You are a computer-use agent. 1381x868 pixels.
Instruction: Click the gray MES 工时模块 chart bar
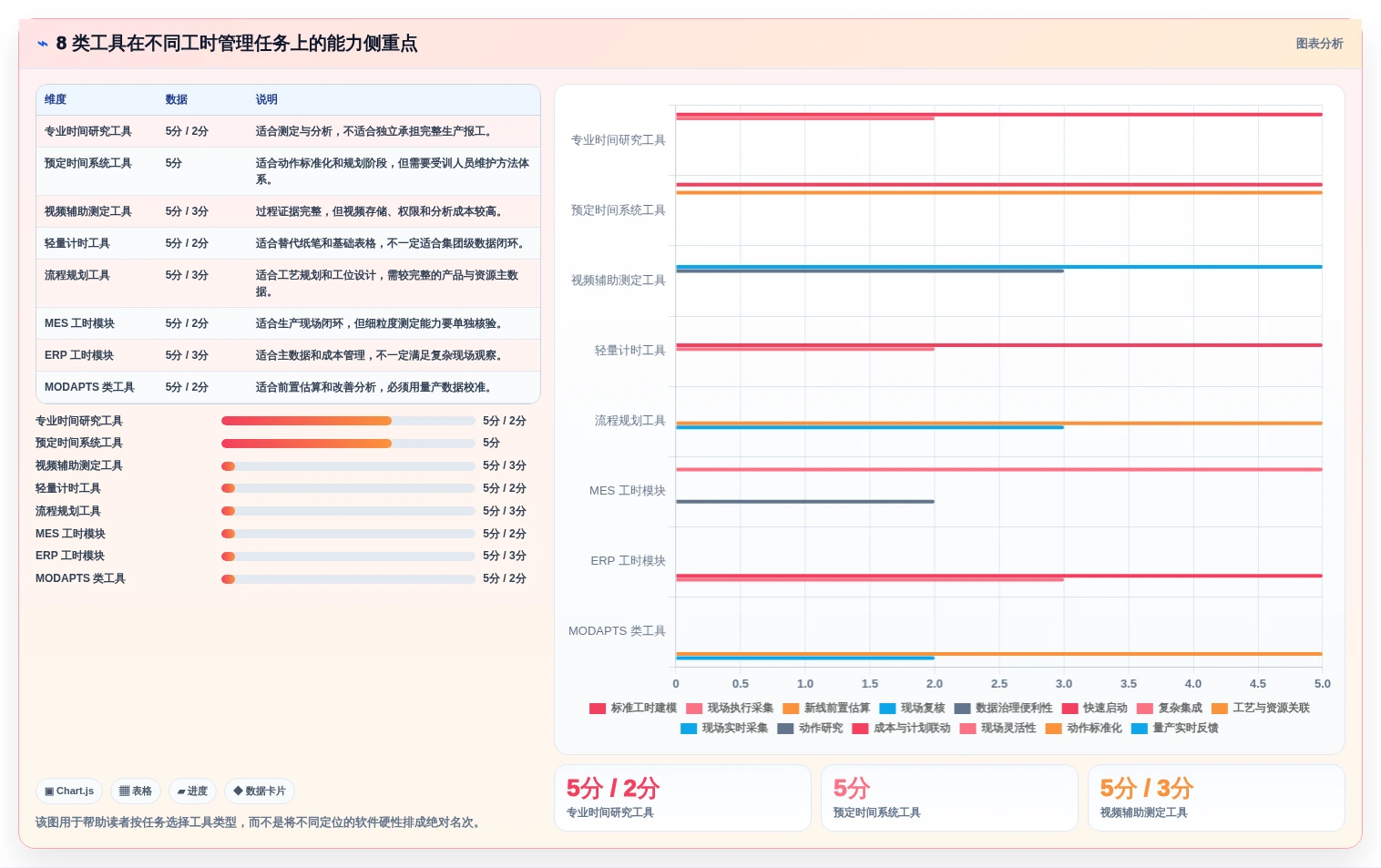click(805, 502)
